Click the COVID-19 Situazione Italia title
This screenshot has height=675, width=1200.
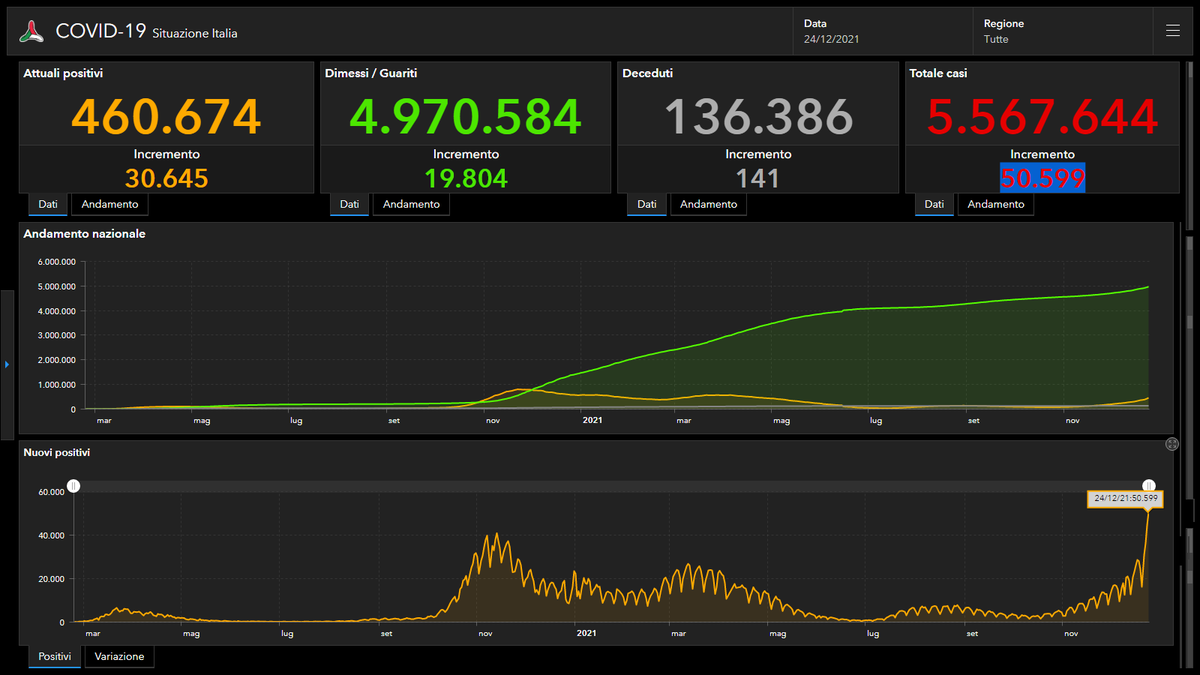point(147,32)
